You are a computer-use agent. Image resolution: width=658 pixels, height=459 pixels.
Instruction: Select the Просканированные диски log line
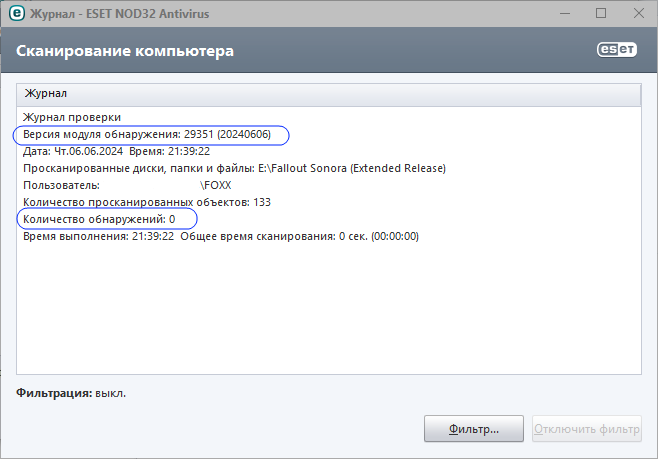pos(234,168)
